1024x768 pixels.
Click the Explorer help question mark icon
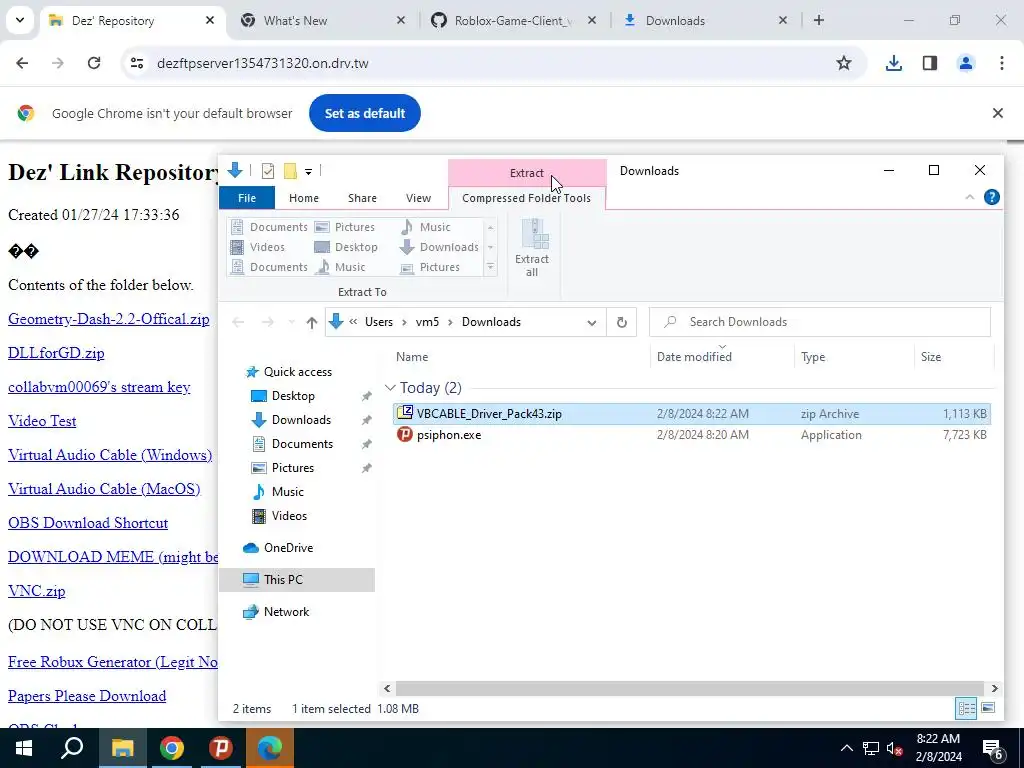point(991,197)
